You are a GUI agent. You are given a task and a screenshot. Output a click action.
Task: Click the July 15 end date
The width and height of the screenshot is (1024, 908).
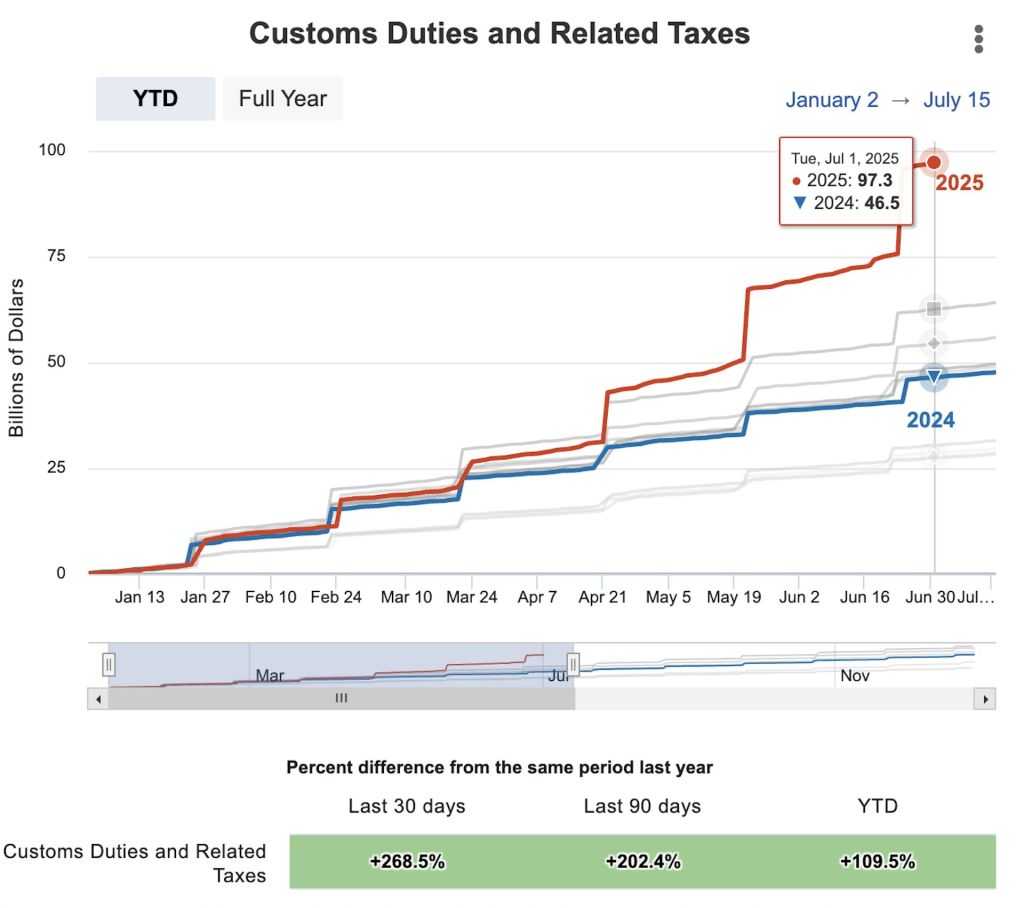[x=956, y=100]
